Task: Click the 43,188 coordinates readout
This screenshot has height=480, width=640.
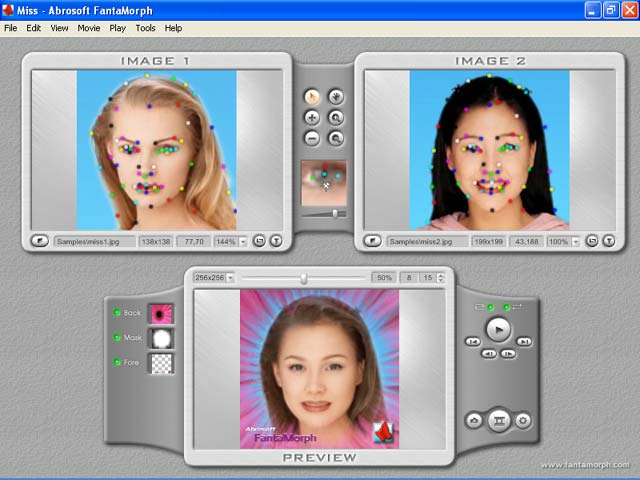Action: pos(527,242)
